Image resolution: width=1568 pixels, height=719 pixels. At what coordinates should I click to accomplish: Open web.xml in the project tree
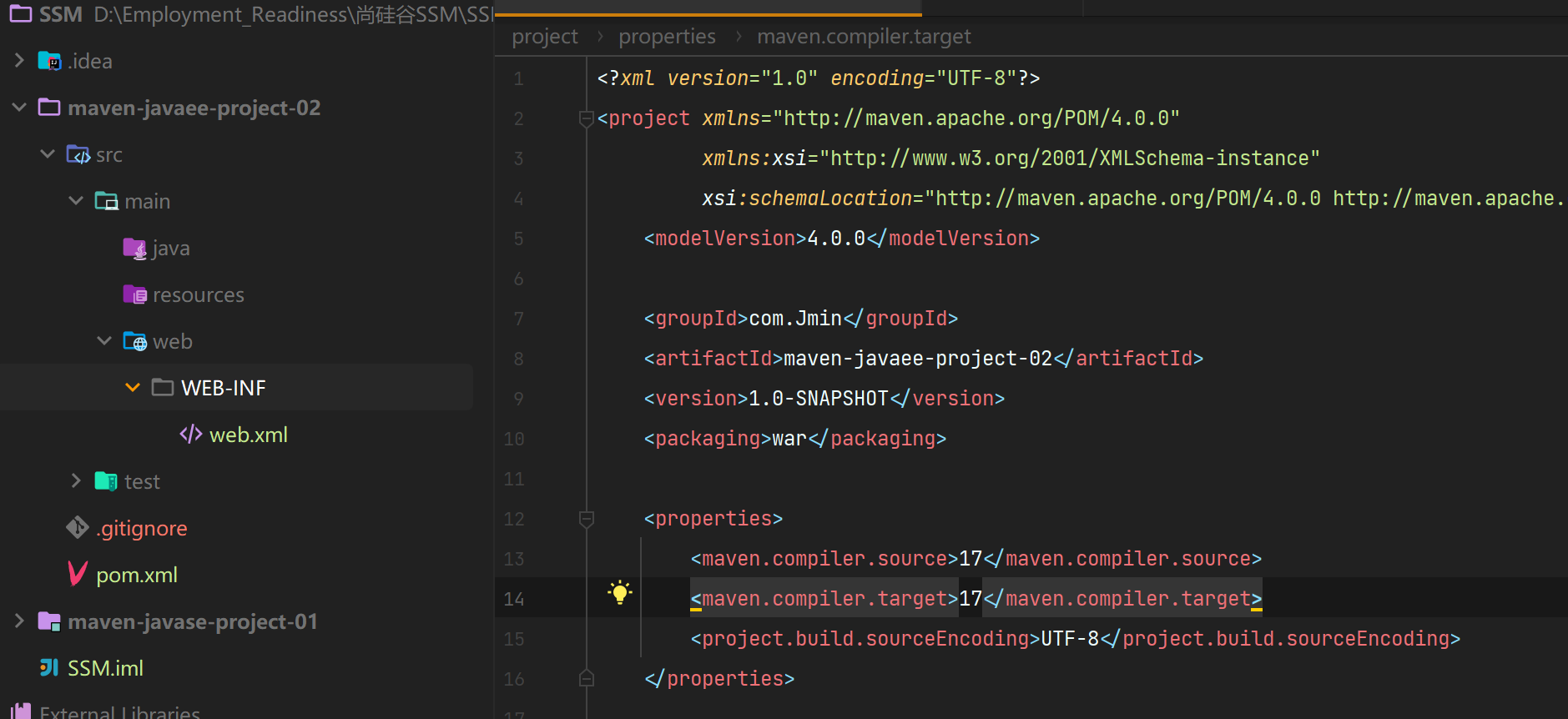point(249,435)
